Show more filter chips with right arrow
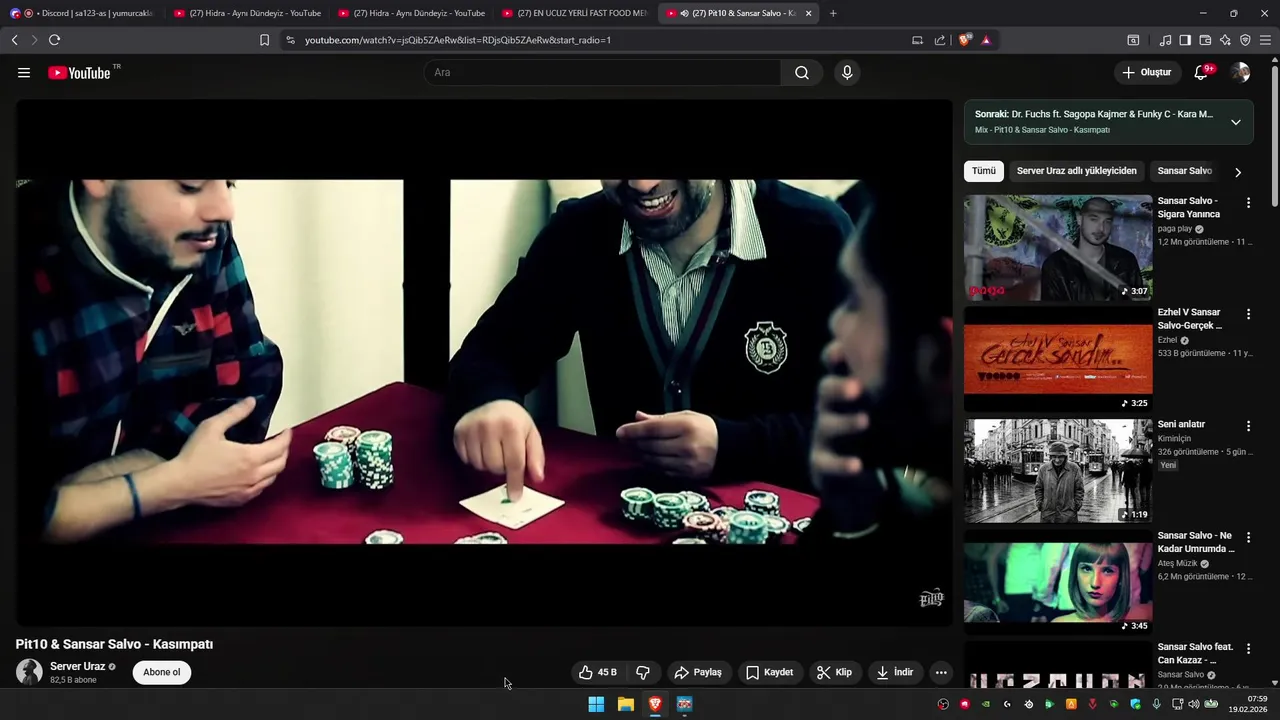The height and width of the screenshot is (720, 1280). (x=1238, y=172)
